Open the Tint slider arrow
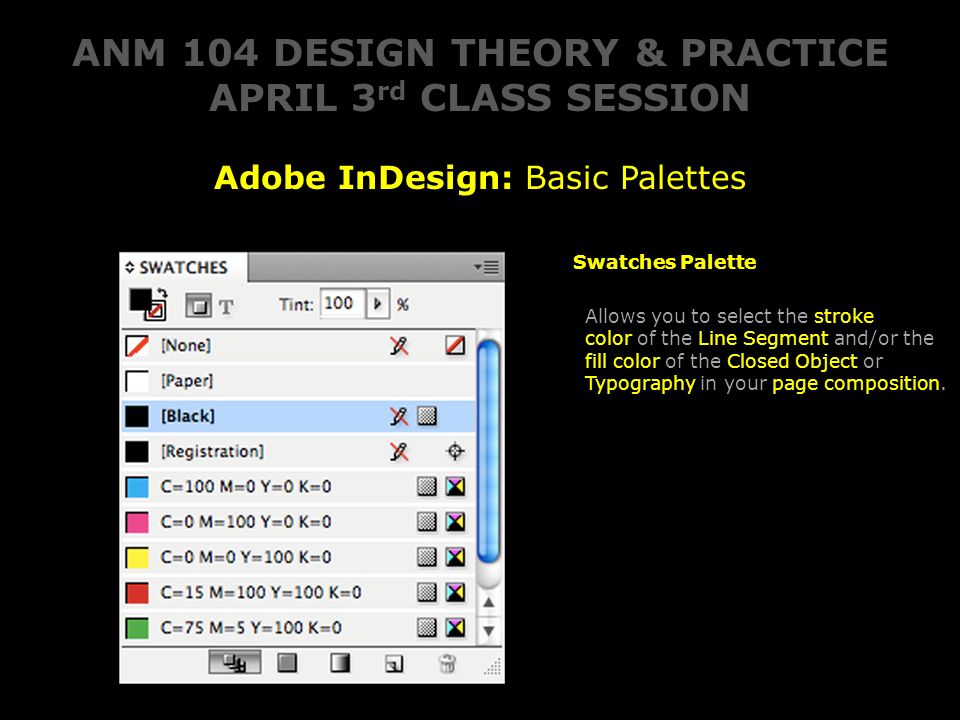The image size is (960, 720). [x=378, y=304]
